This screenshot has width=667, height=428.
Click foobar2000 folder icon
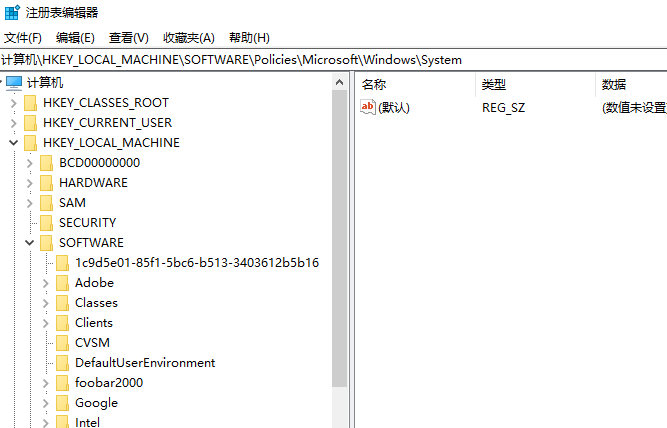tap(63, 383)
